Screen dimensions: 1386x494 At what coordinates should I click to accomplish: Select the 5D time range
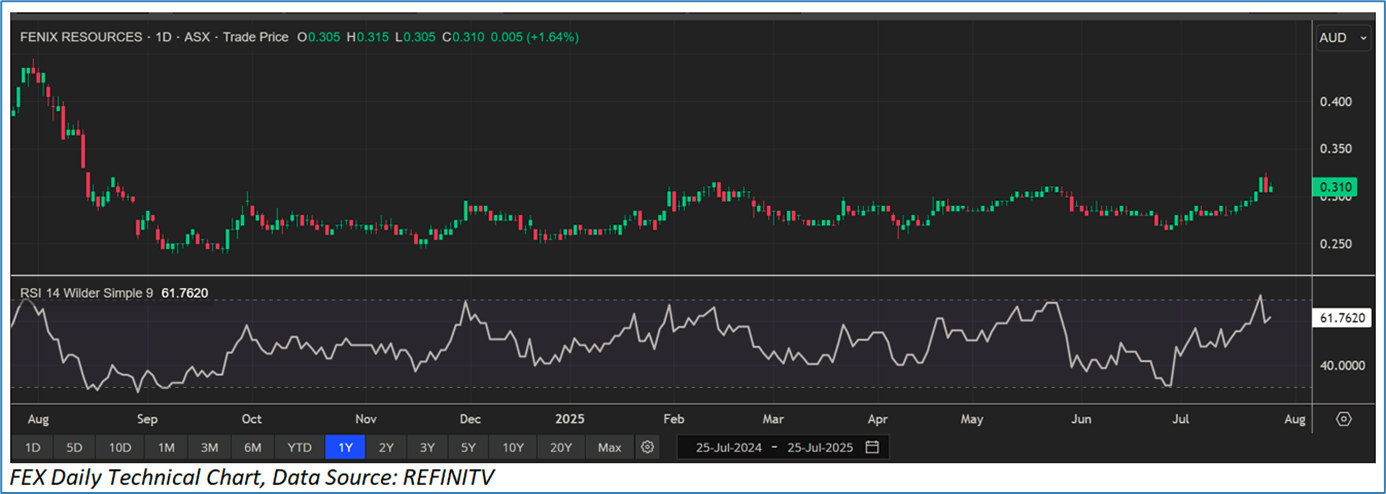pos(76,447)
